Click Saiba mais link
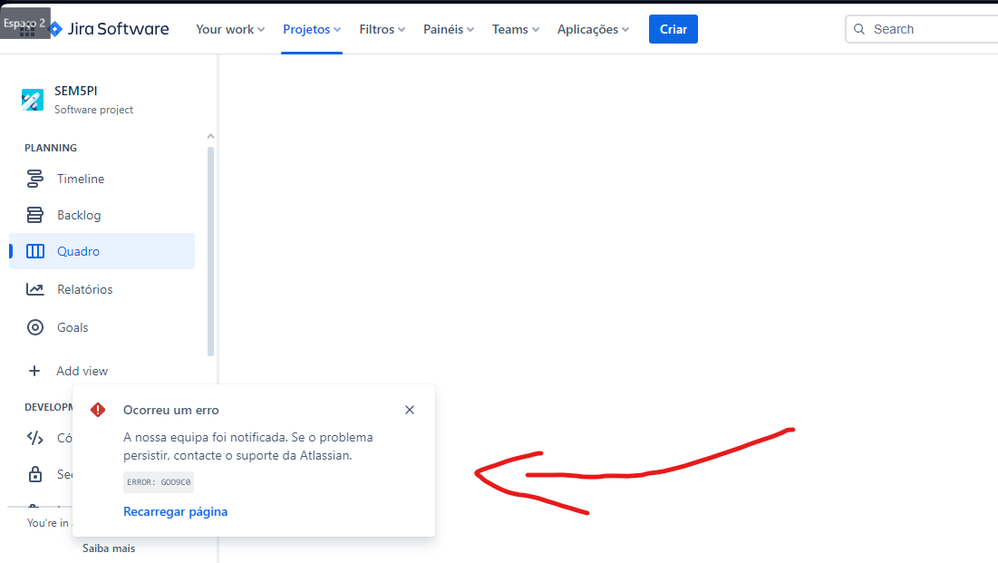The image size is (998, 563). point(108,548)
